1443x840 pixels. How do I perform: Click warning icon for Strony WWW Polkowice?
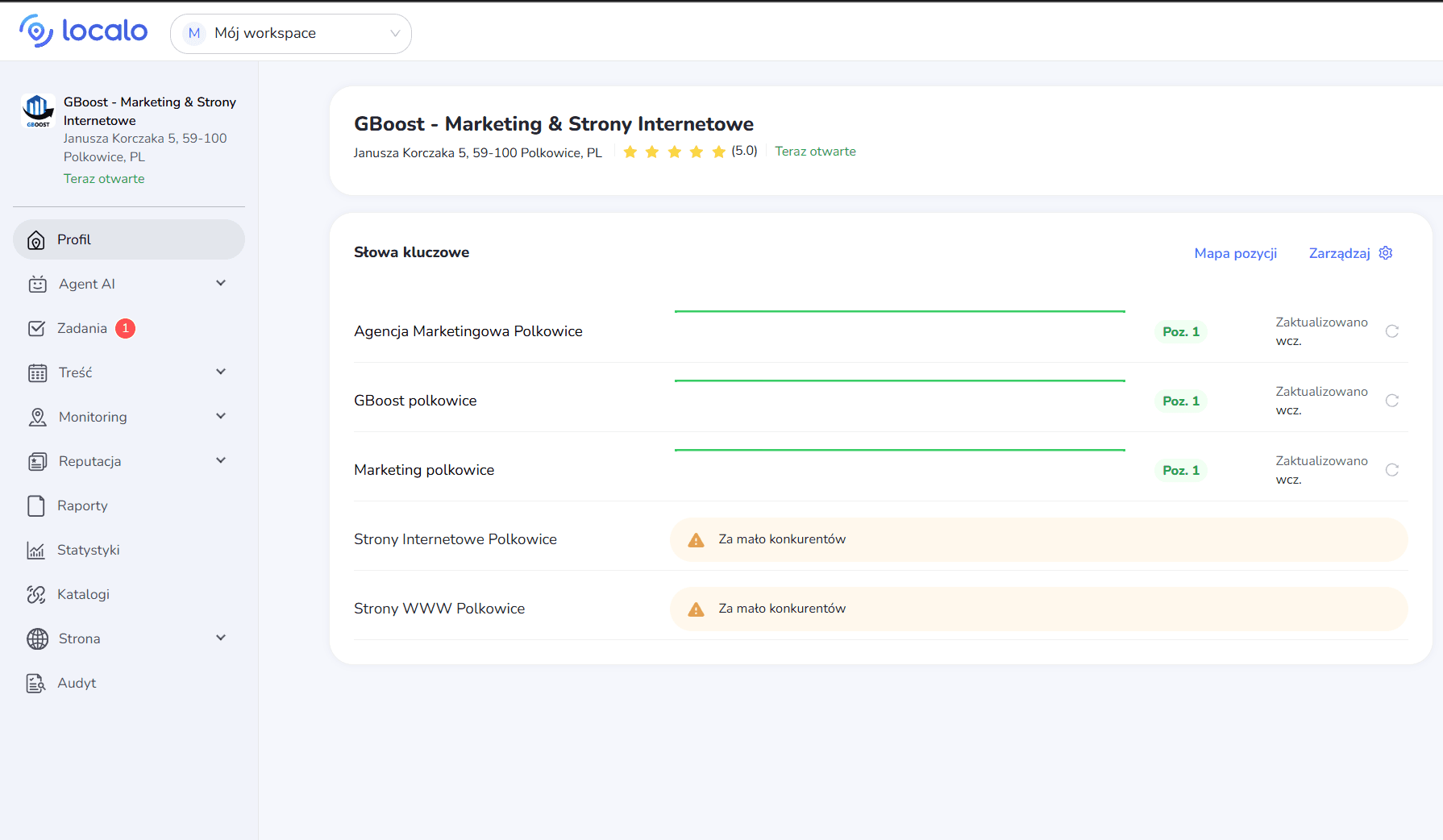coord(696,609)
